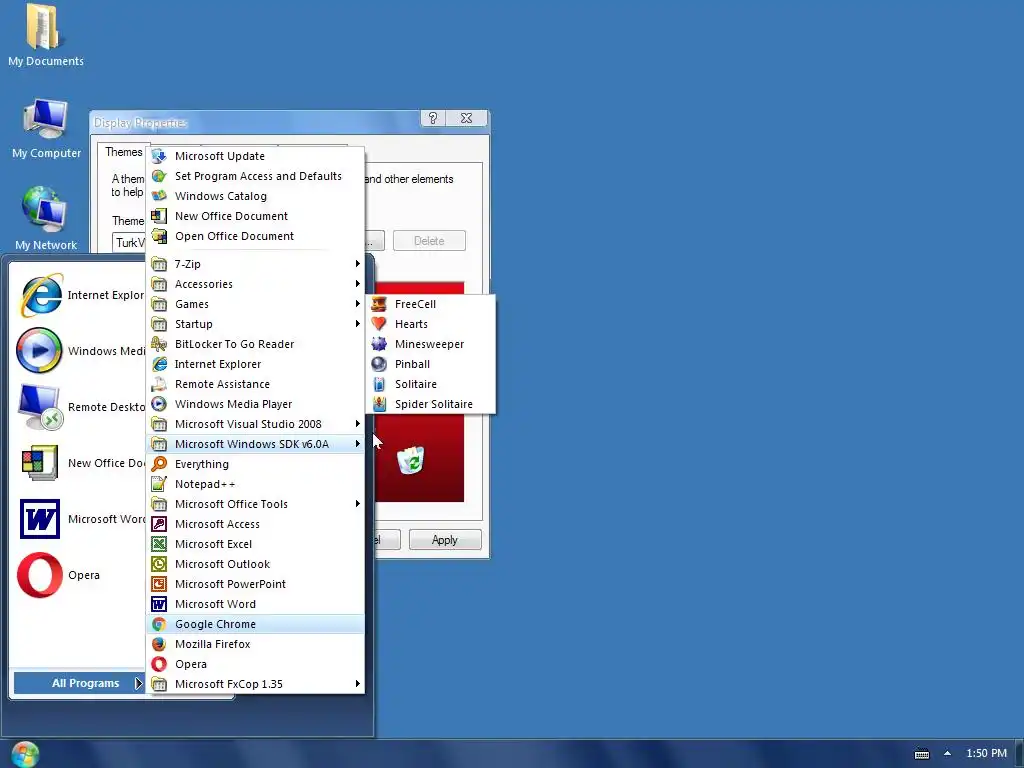Expand Microsoft Office Tools submenu
The height and width of the screenshot is (768, 1024).
[x=255, y=504]
